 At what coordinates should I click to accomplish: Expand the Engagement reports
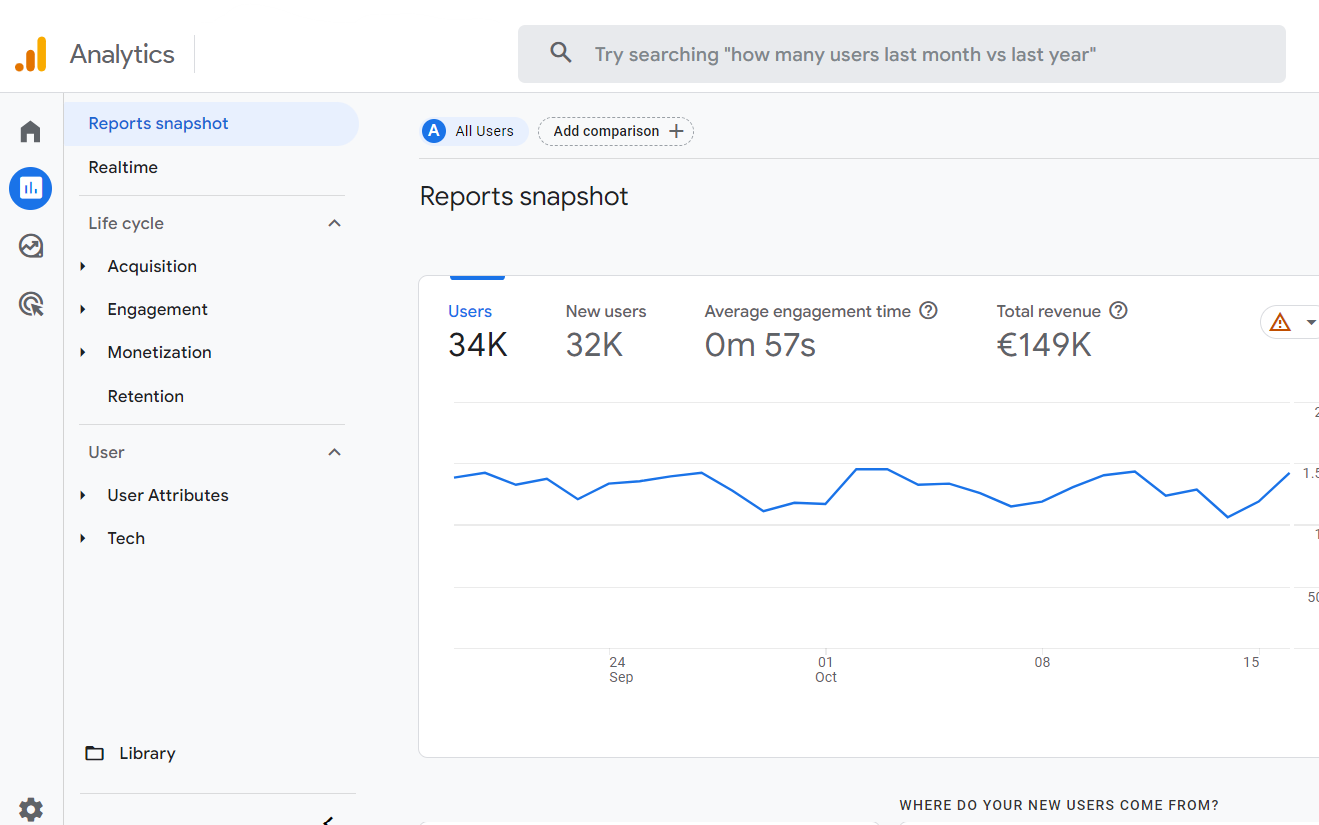point(157,309)
